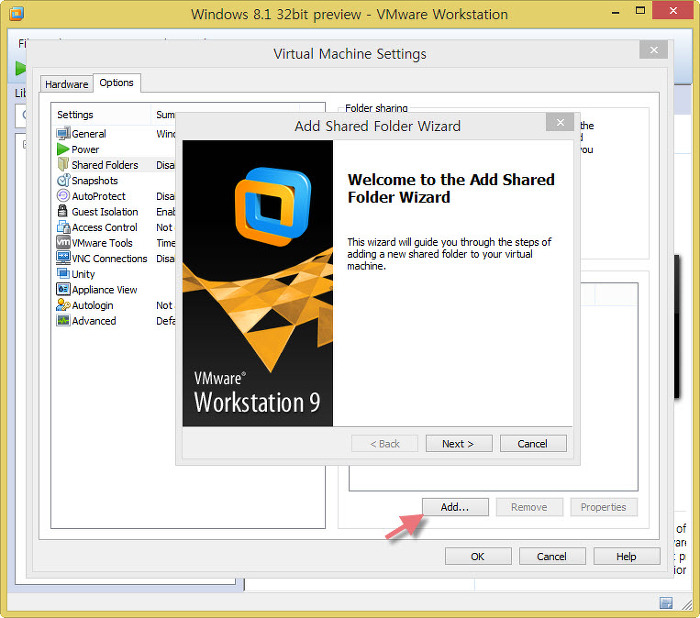The height and width of the screenshot is (618, 700).
Task: Click the AutoProtect icon
Action: point(63,197)
